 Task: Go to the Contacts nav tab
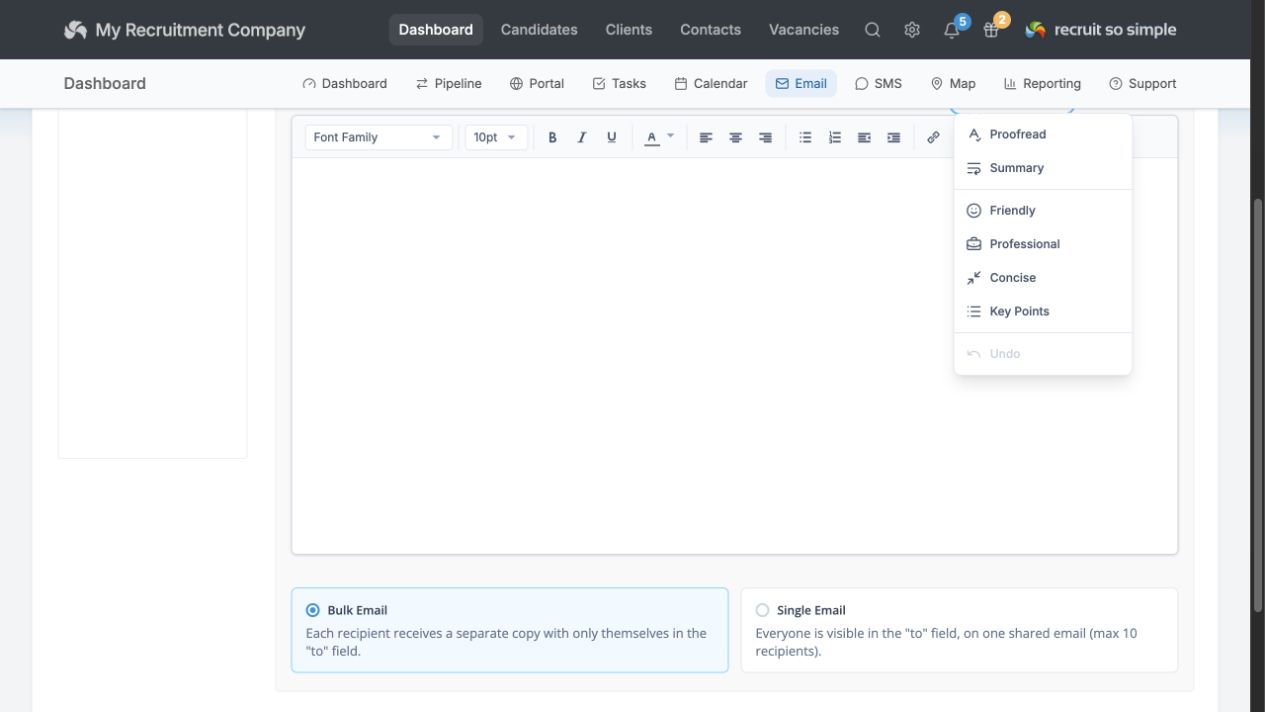[x=711, y=30]
